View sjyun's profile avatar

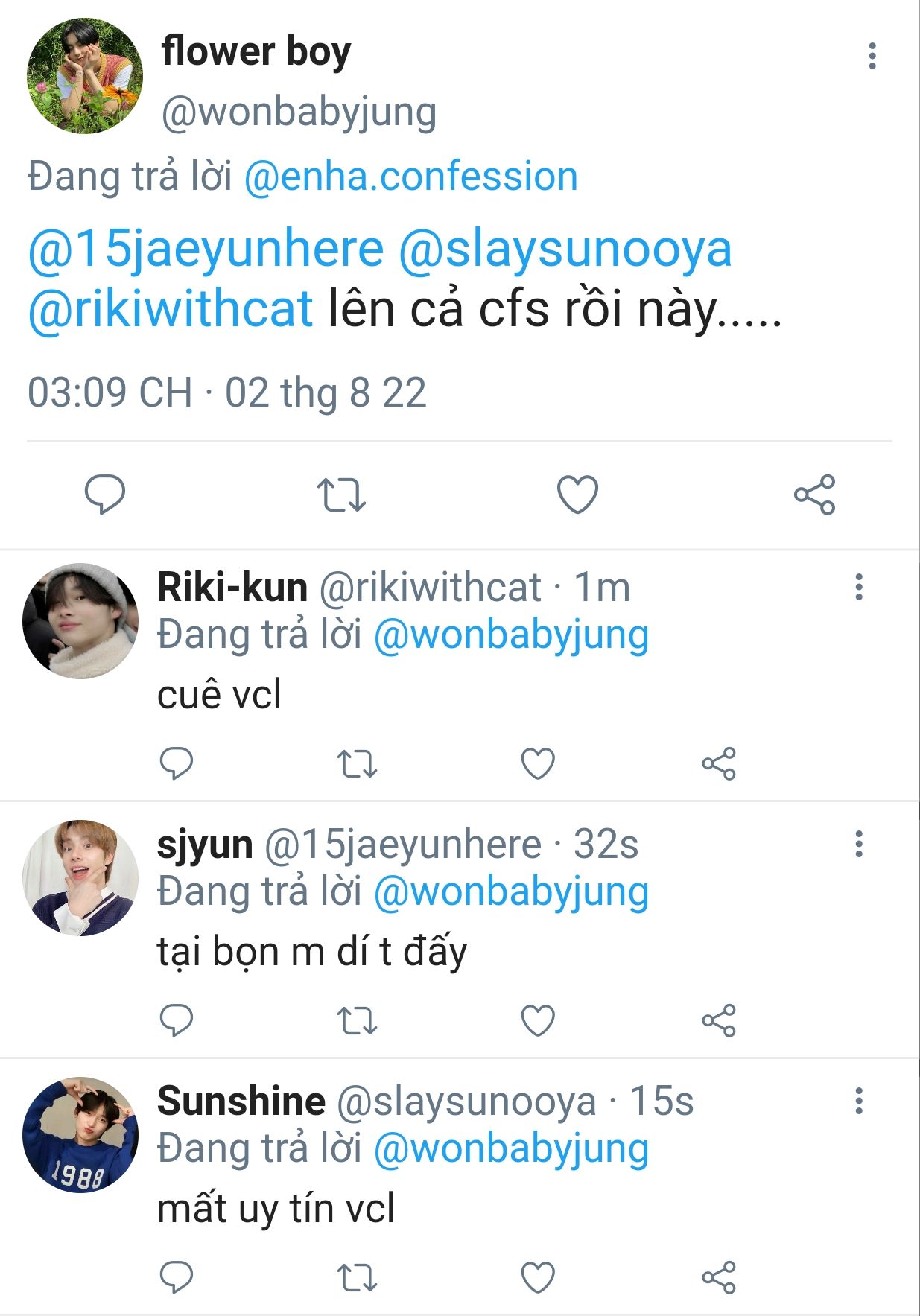pos(80,877)
